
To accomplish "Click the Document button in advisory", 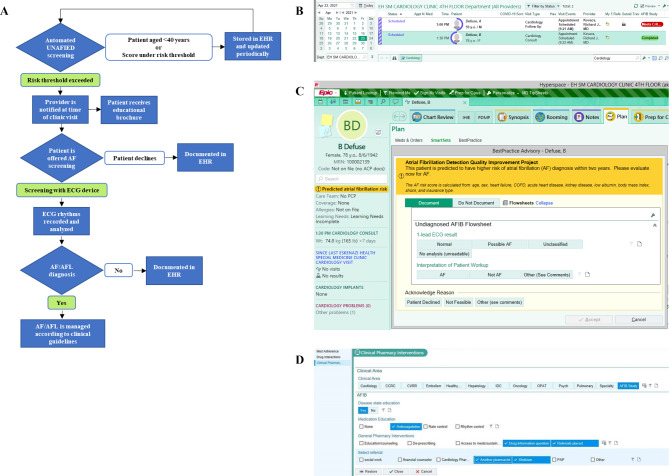I will click(429, 203).
